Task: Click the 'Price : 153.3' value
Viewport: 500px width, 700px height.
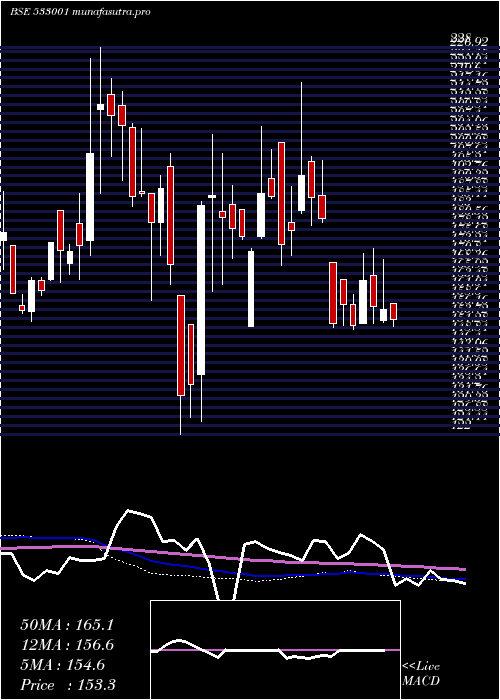Action: (68, 685)
